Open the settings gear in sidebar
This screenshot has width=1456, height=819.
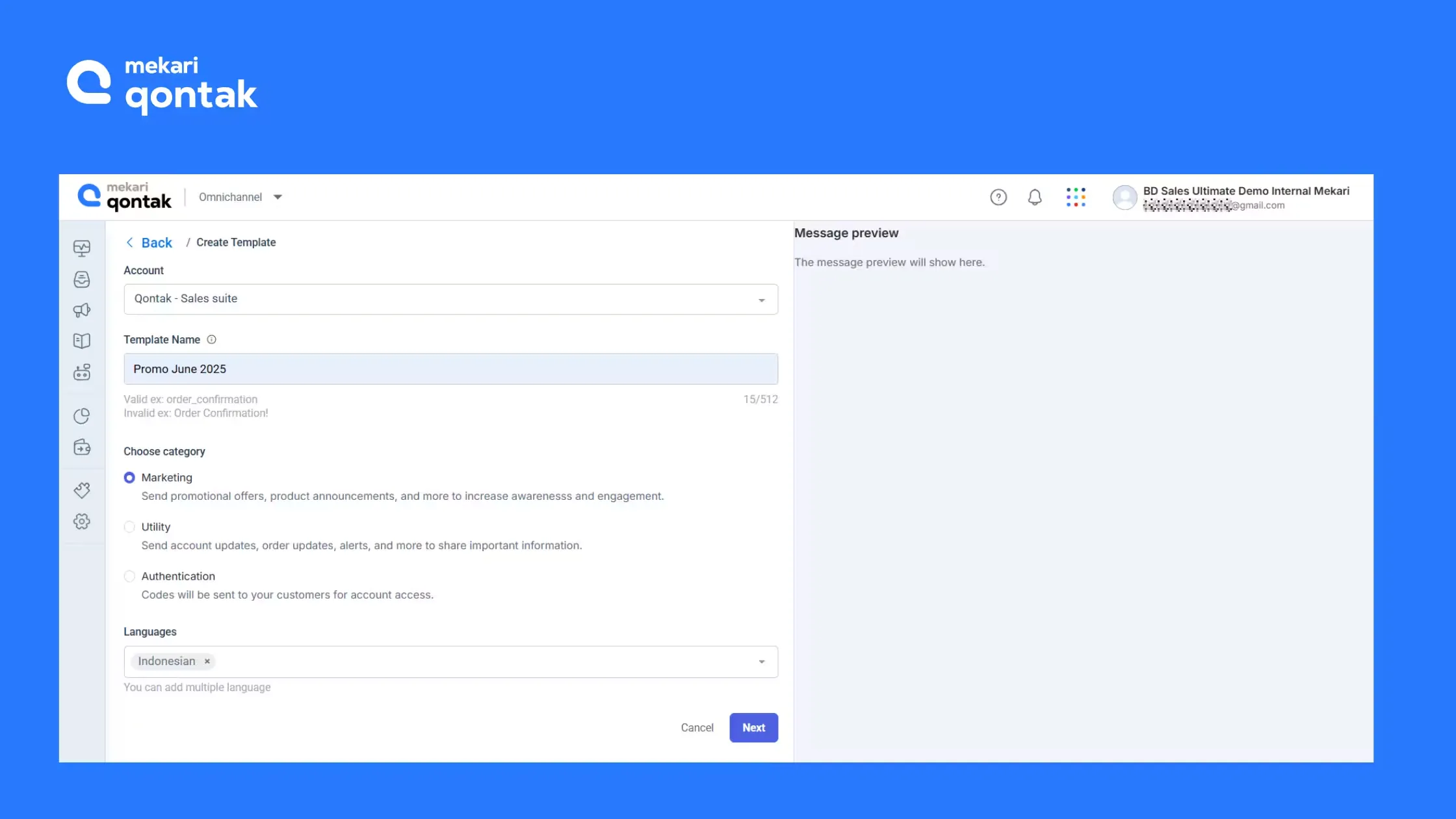(82, 521)
